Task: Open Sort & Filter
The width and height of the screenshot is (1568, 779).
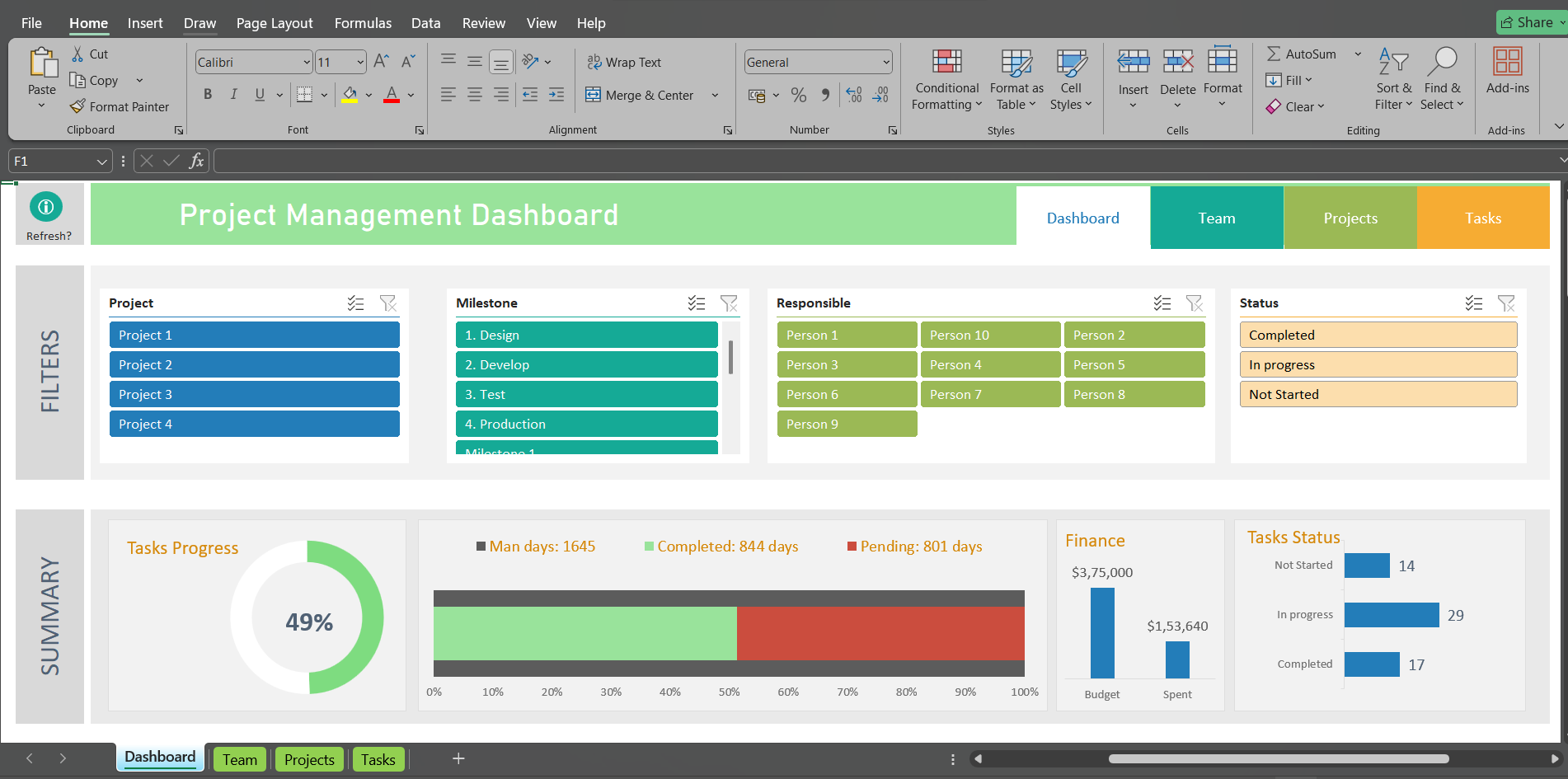Action: [x=1392, y=79]
